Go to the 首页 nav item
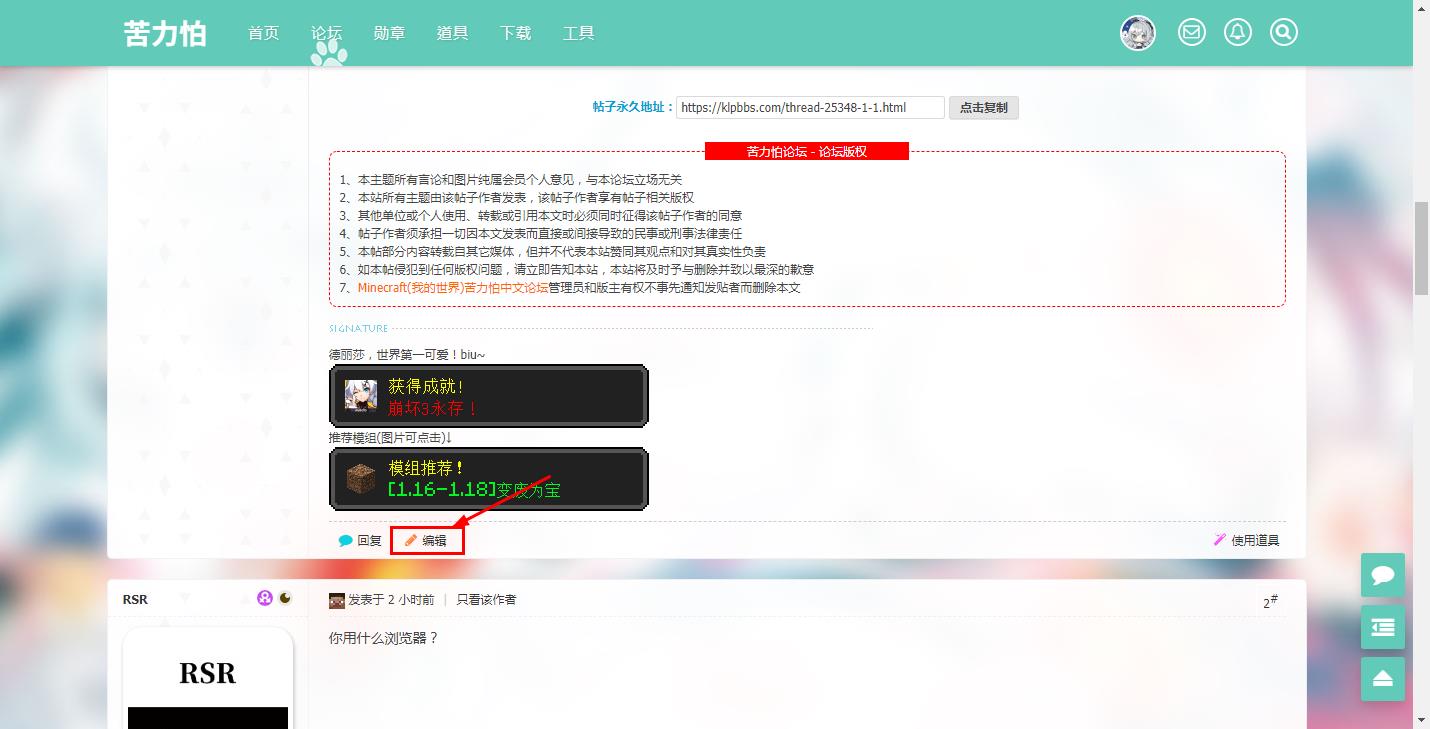1430x729 pixels. click(264, 33)
